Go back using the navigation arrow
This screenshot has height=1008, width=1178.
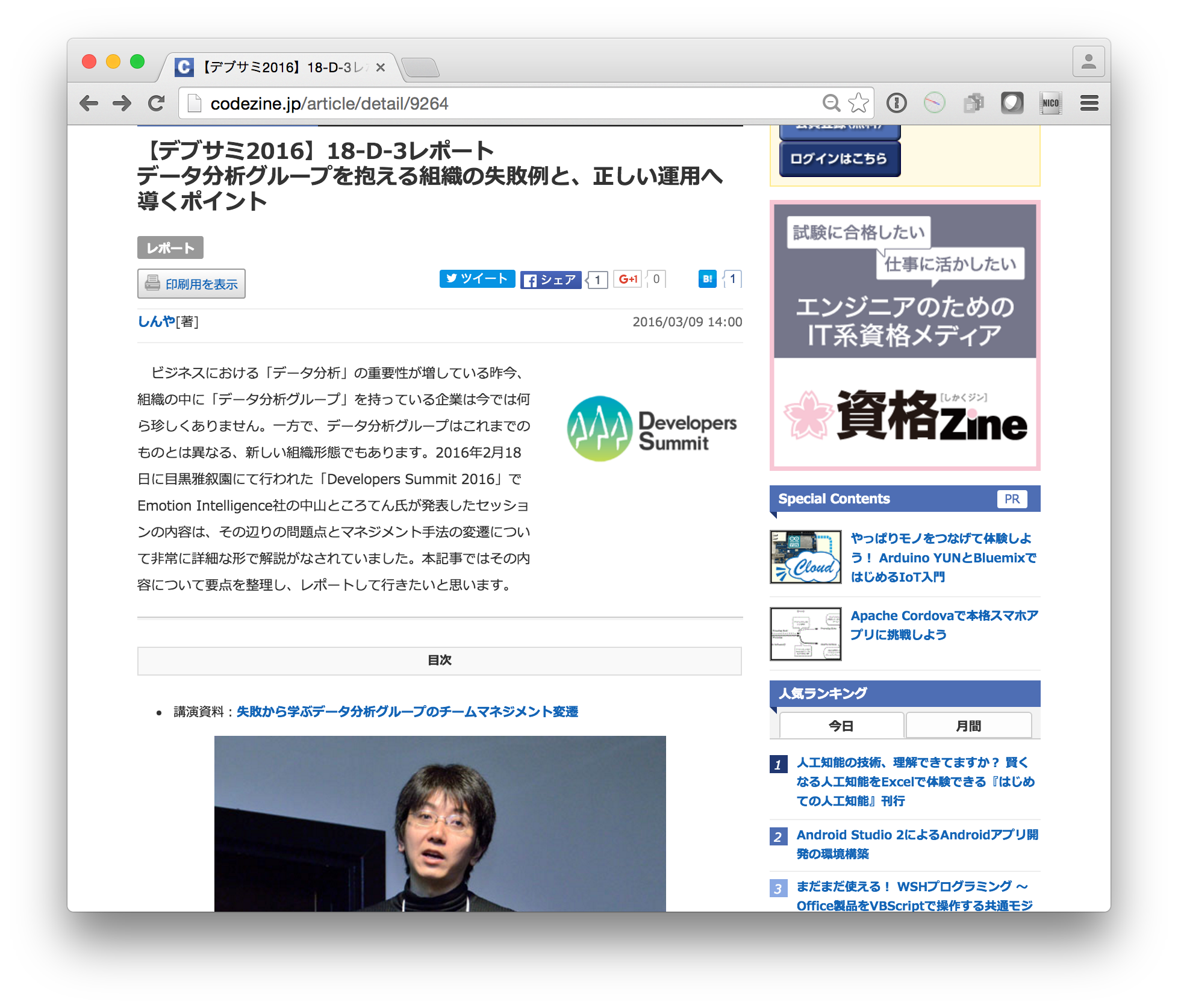[89, 103]
